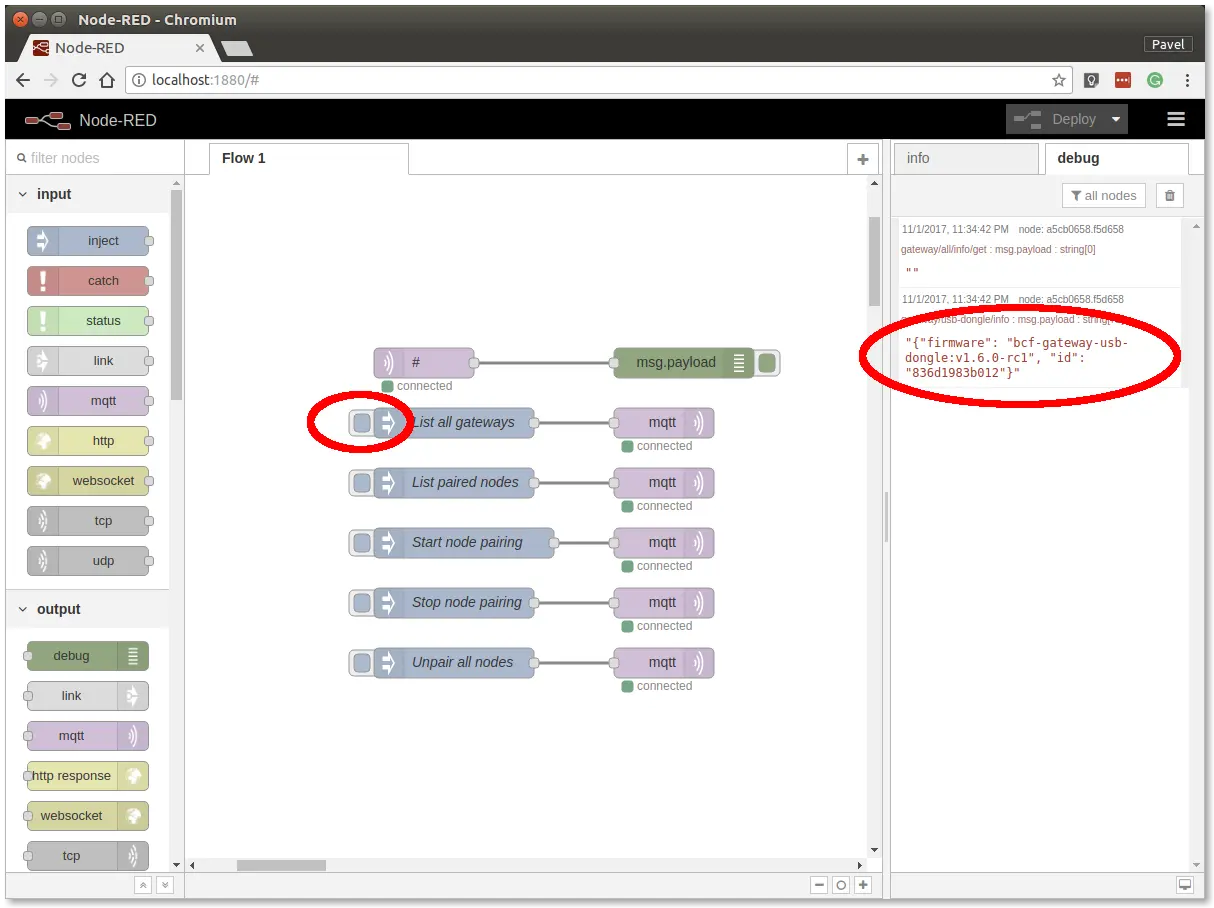Select mqtt node connected to Unpair all nodes
The width and height of the screenshot is (1214, 908).
664,663
